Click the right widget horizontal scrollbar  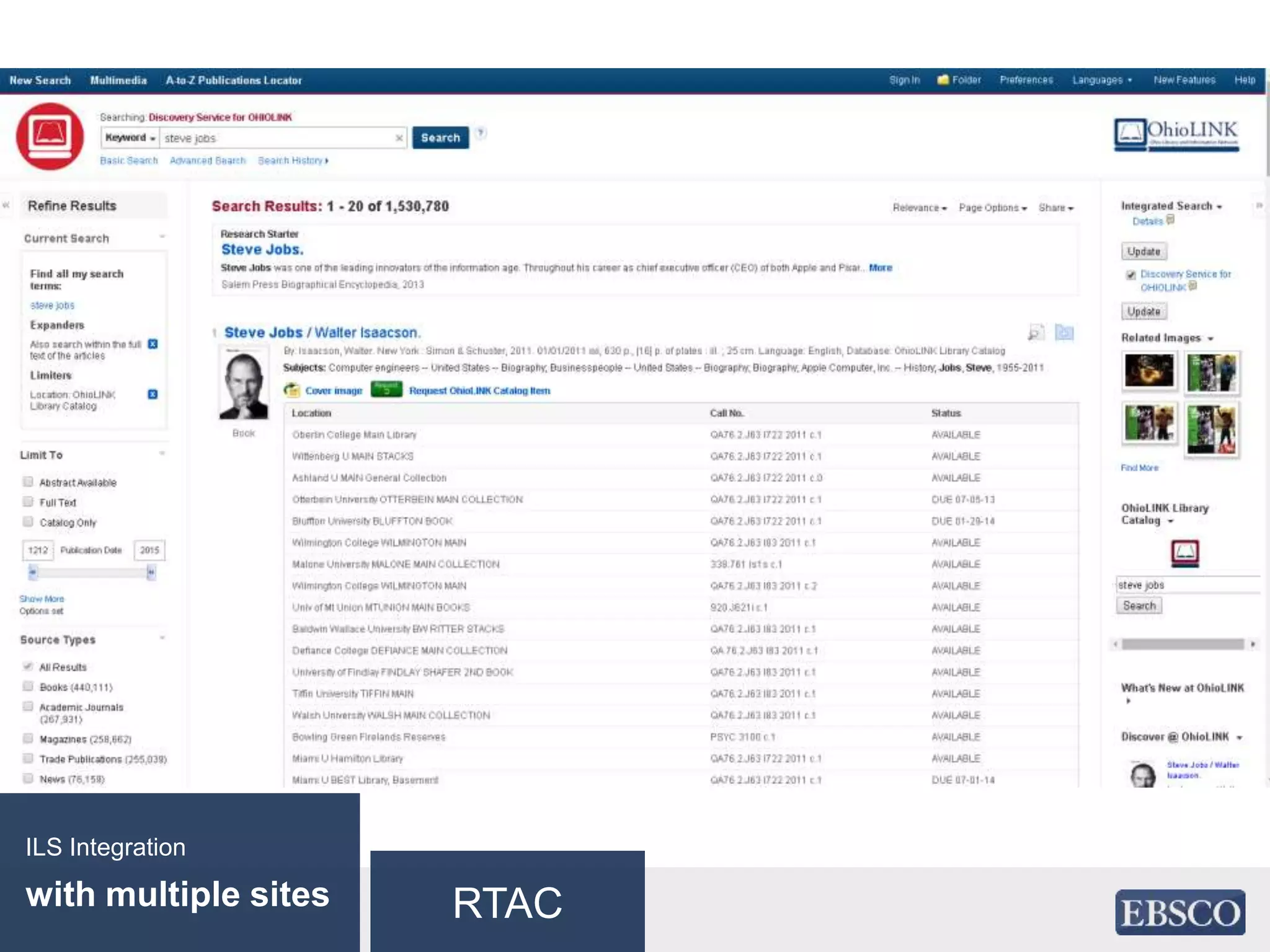pyautogui.click(x=1183, y=644)
